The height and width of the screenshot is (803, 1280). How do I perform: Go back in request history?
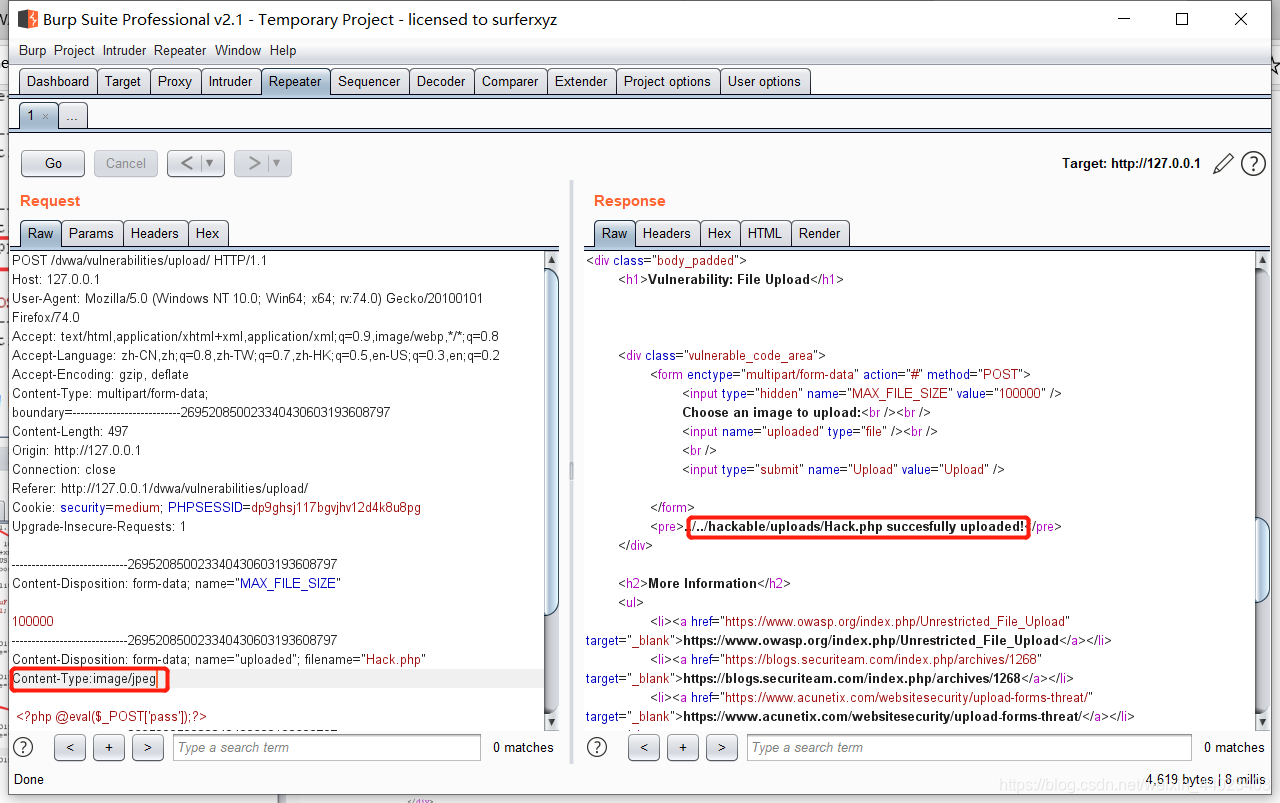point(185,163)
